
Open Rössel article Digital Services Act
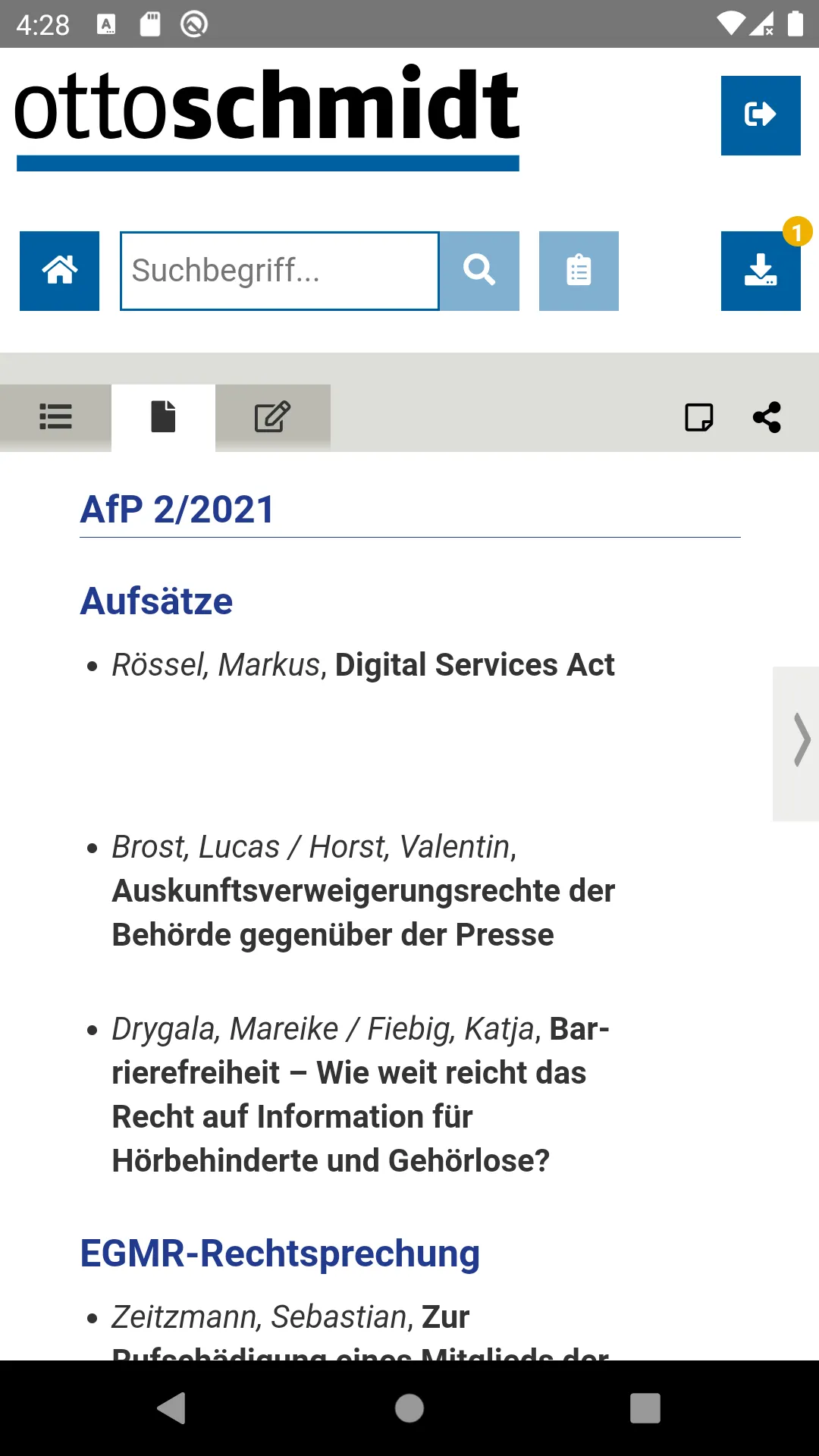pyautogui.click(x=363, y=665)
